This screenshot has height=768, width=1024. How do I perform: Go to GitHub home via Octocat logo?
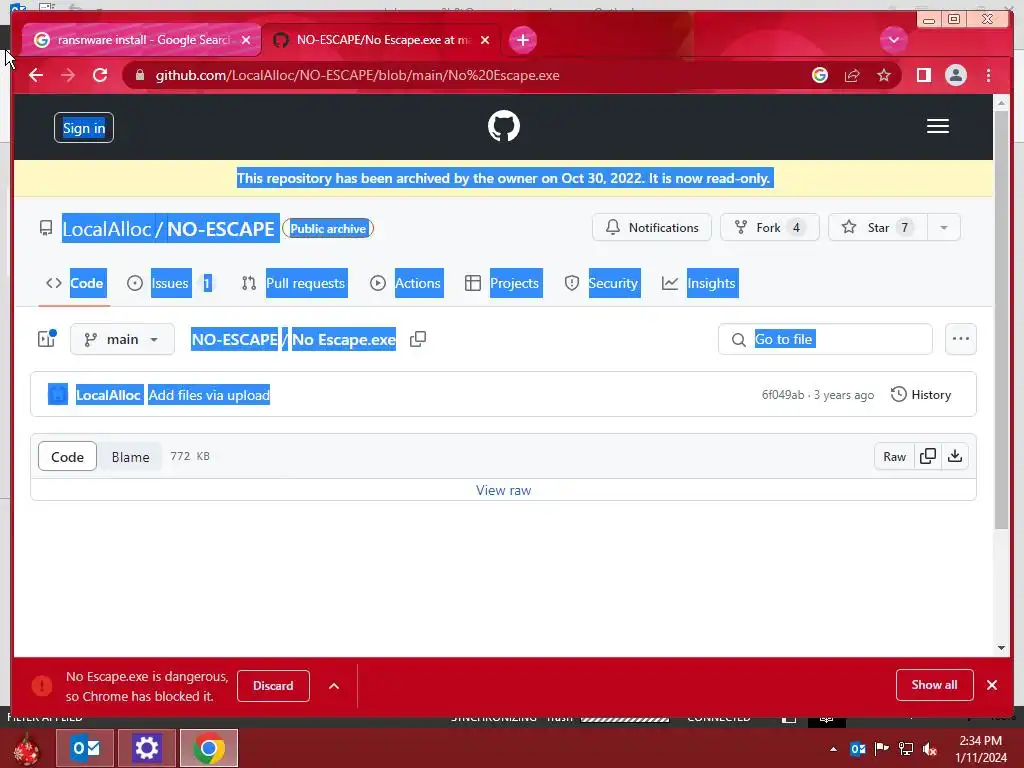point(504,126)
